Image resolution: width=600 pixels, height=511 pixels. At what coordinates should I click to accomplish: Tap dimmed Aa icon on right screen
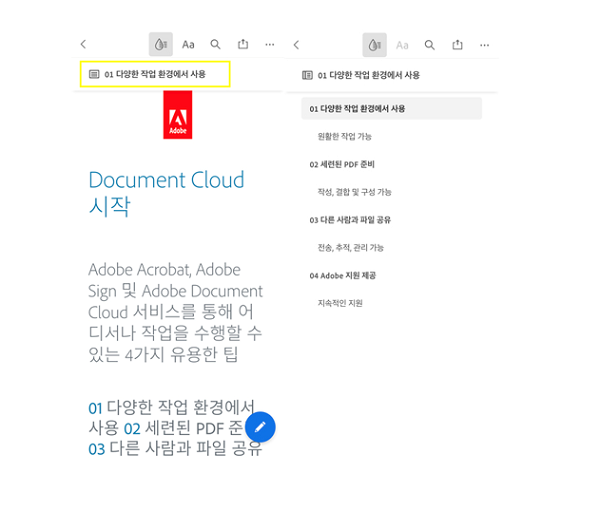click(402, 46)
